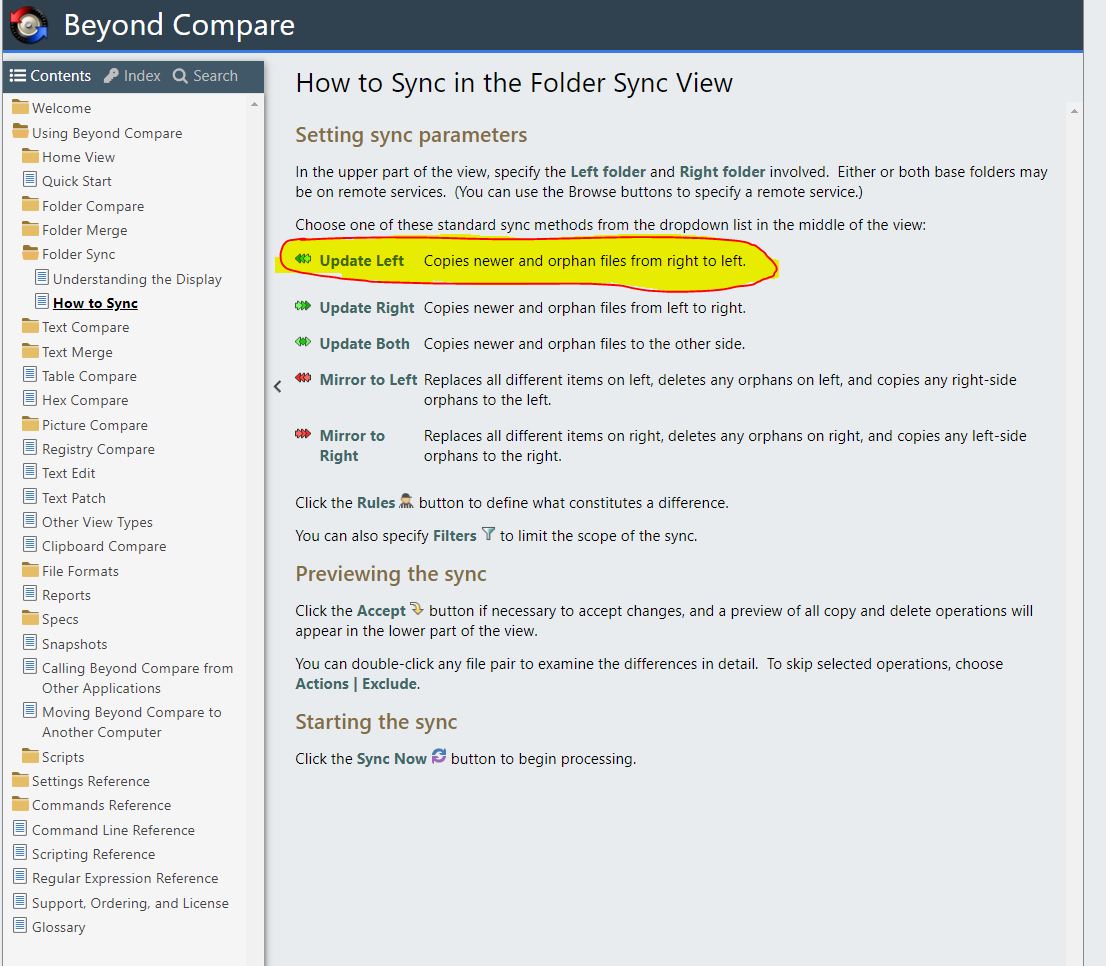This screenshot has height=966, width=1106.
Task: Expand the Commands Reference folder
Action: tap(92, 805)
